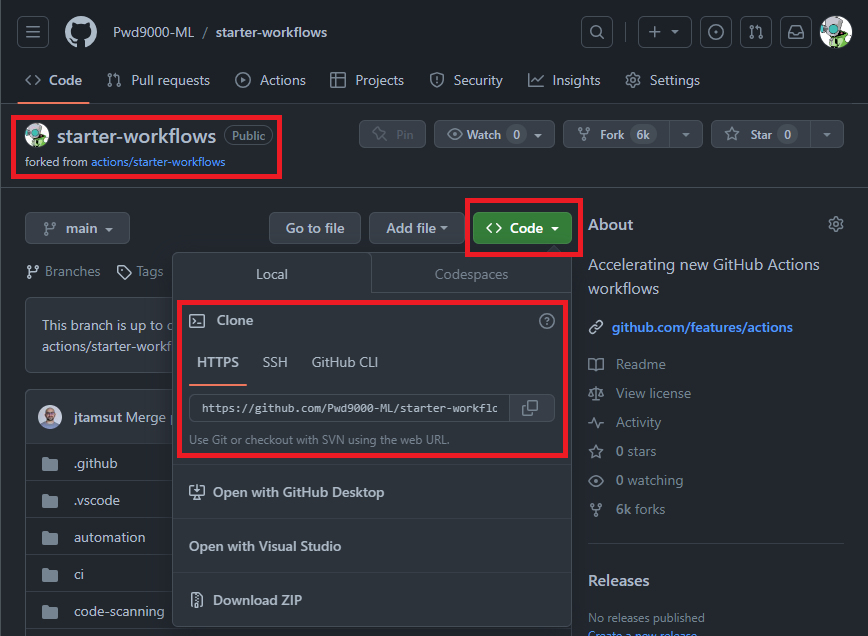Open the .github folder

point(95,463)
